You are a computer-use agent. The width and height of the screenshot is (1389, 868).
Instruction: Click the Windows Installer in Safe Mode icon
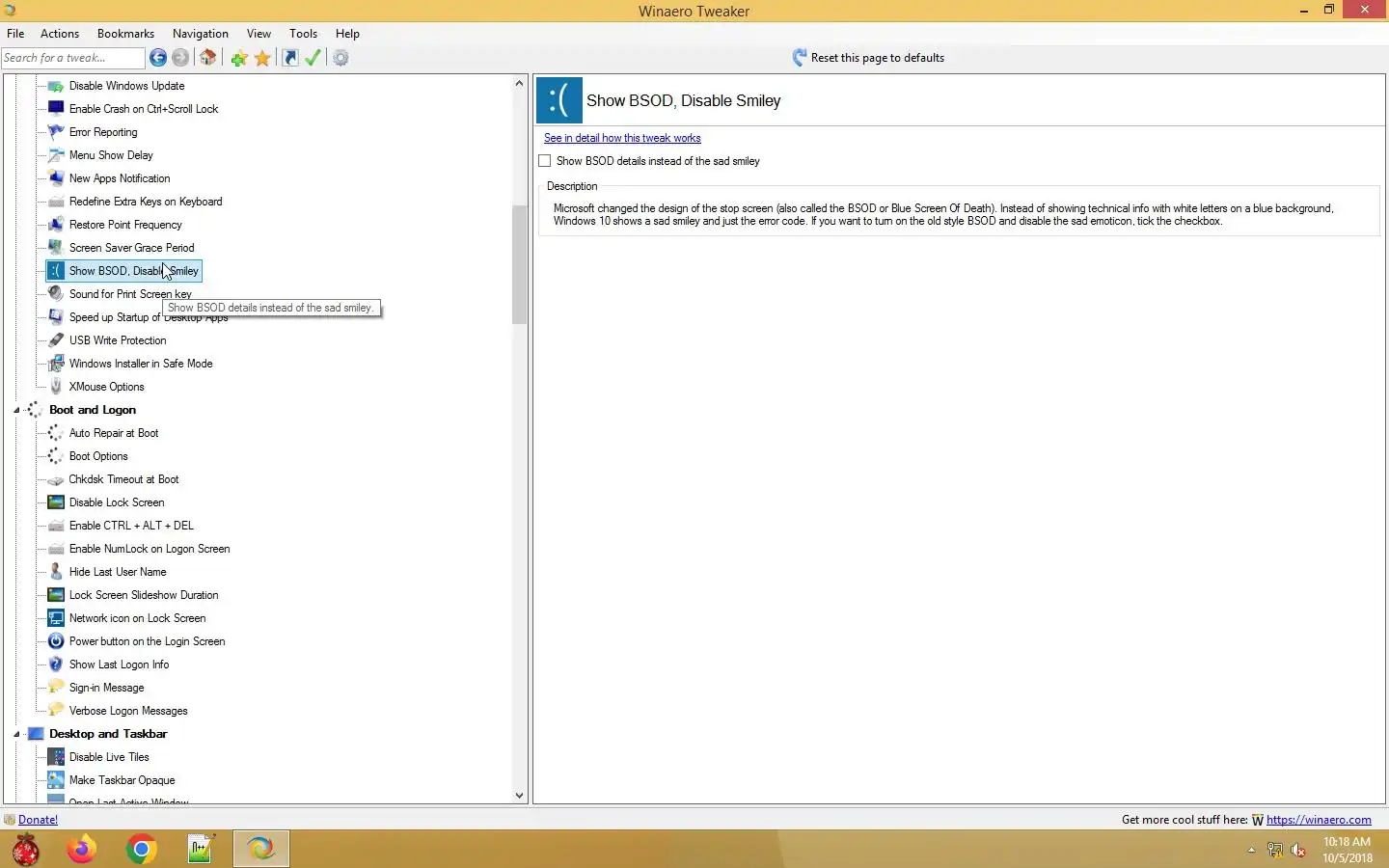pos(56,364)
